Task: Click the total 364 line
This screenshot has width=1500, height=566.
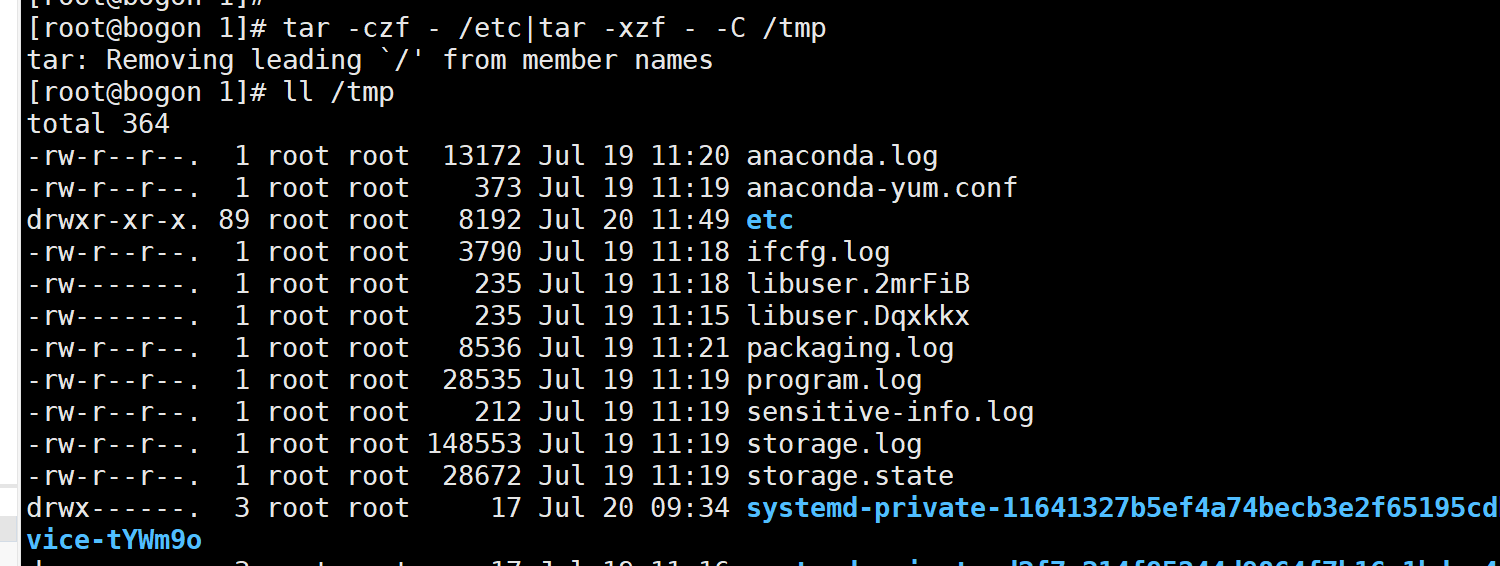Action: point(98,125)
